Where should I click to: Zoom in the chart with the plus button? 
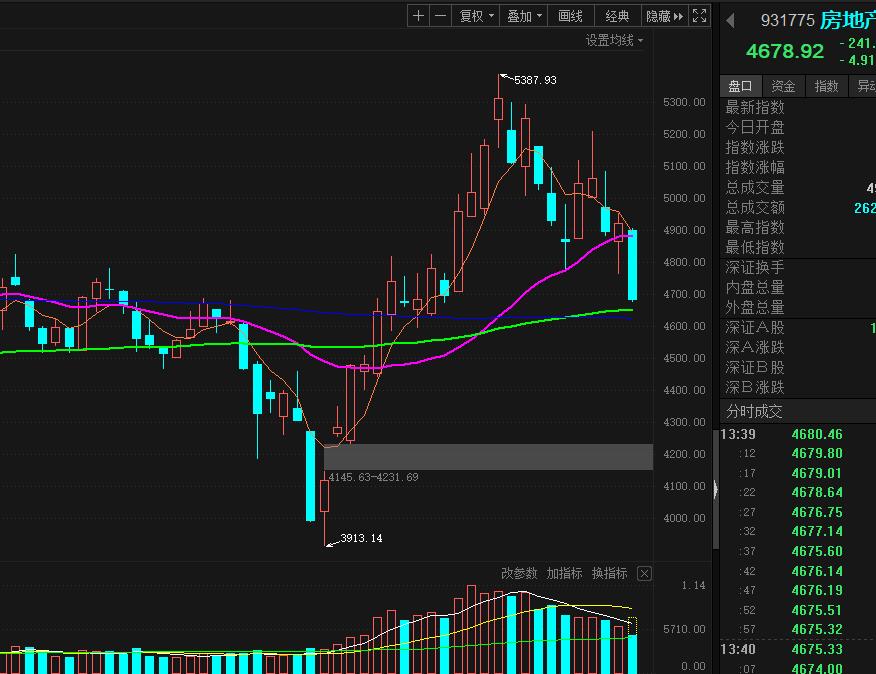pos(418,16)
